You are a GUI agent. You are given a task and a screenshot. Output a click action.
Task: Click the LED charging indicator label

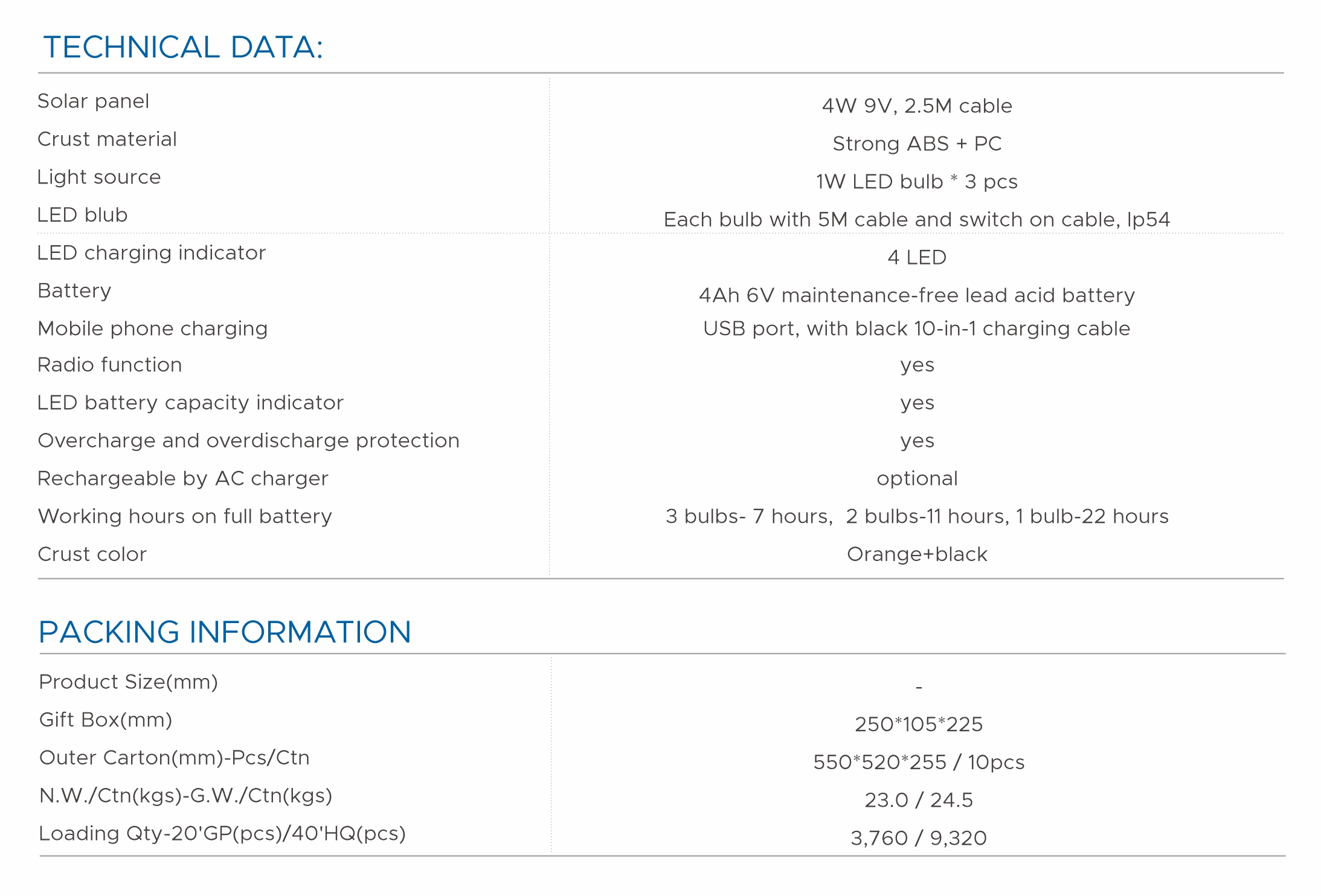pos(152,252)
